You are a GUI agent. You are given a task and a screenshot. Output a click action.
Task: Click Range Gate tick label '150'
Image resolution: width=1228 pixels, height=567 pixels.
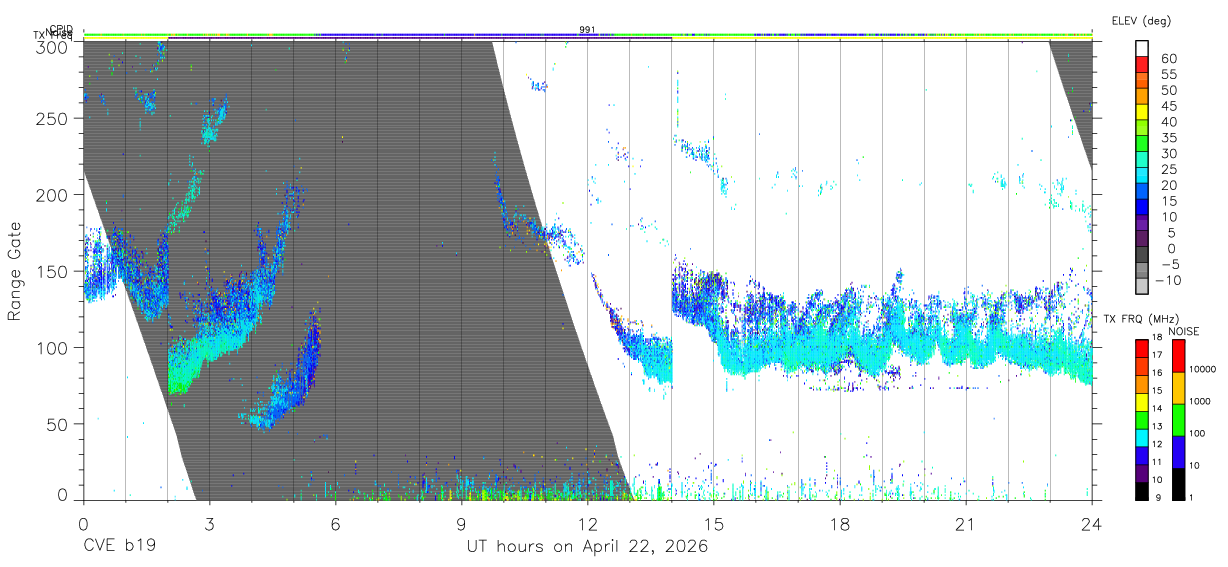coord(52,271)
